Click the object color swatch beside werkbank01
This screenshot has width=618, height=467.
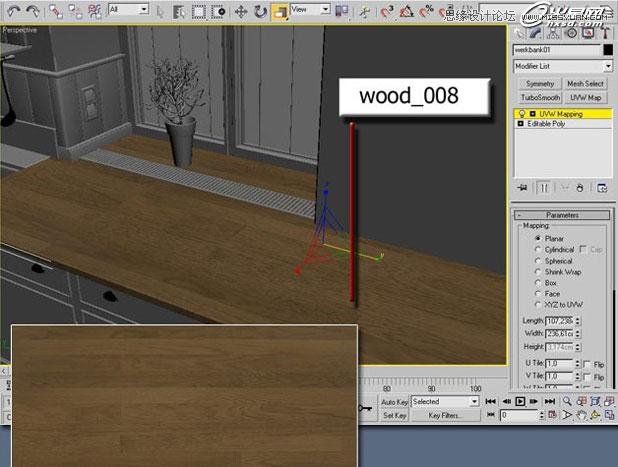pyautogui.click(x=607, y=49)
